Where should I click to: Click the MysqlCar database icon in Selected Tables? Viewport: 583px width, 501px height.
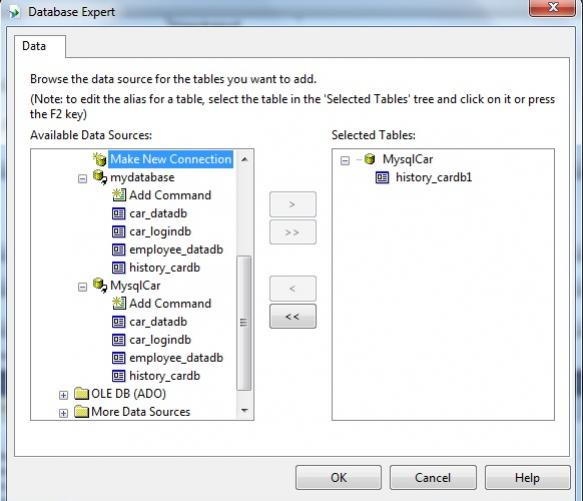[x=369, y=159]
